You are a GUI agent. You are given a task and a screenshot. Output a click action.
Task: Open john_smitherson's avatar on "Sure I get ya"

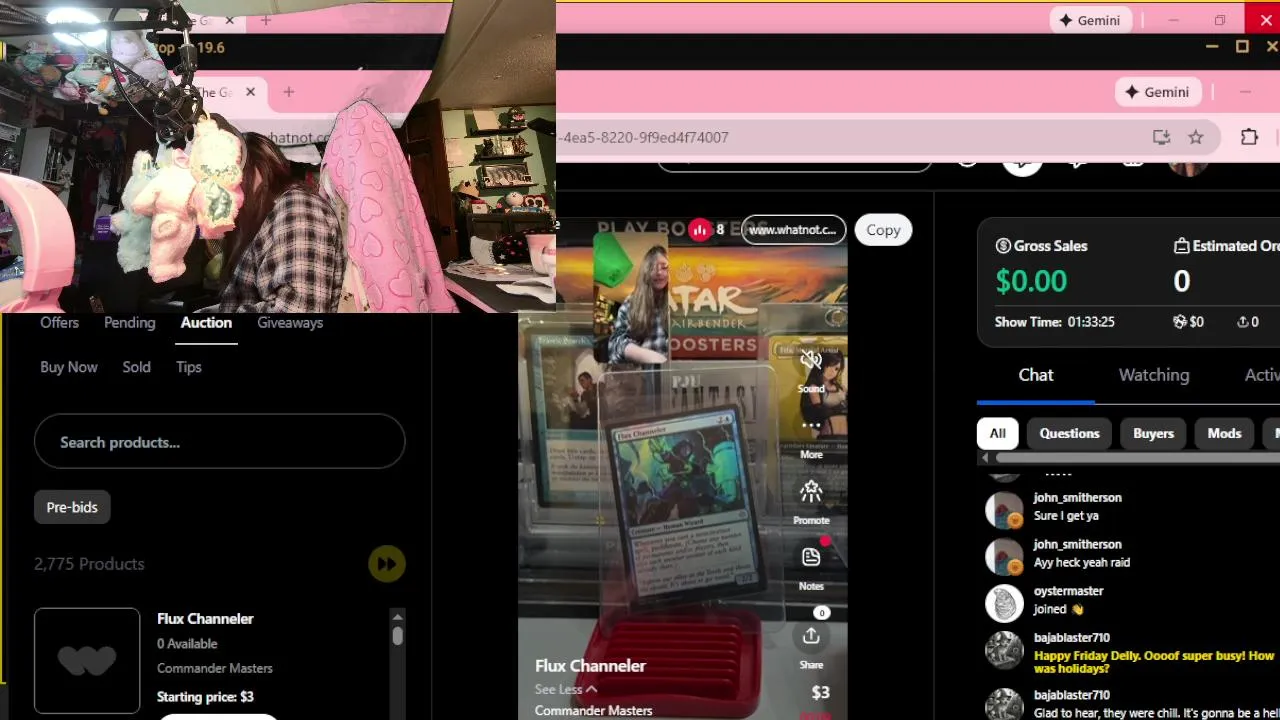tap(1004, 510)
